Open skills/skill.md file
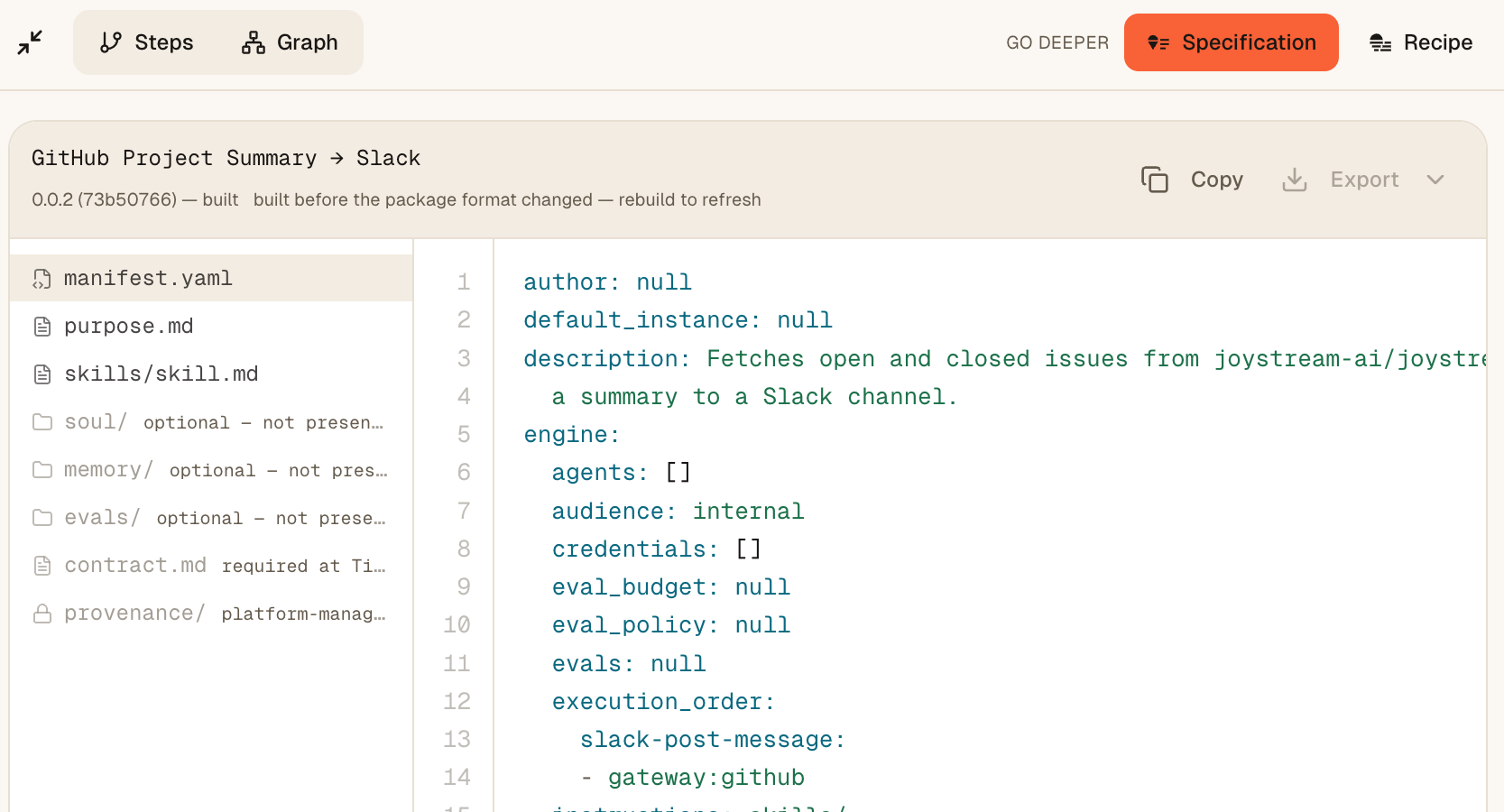This screenshot has height=812, width=1504. pos(211,374)
